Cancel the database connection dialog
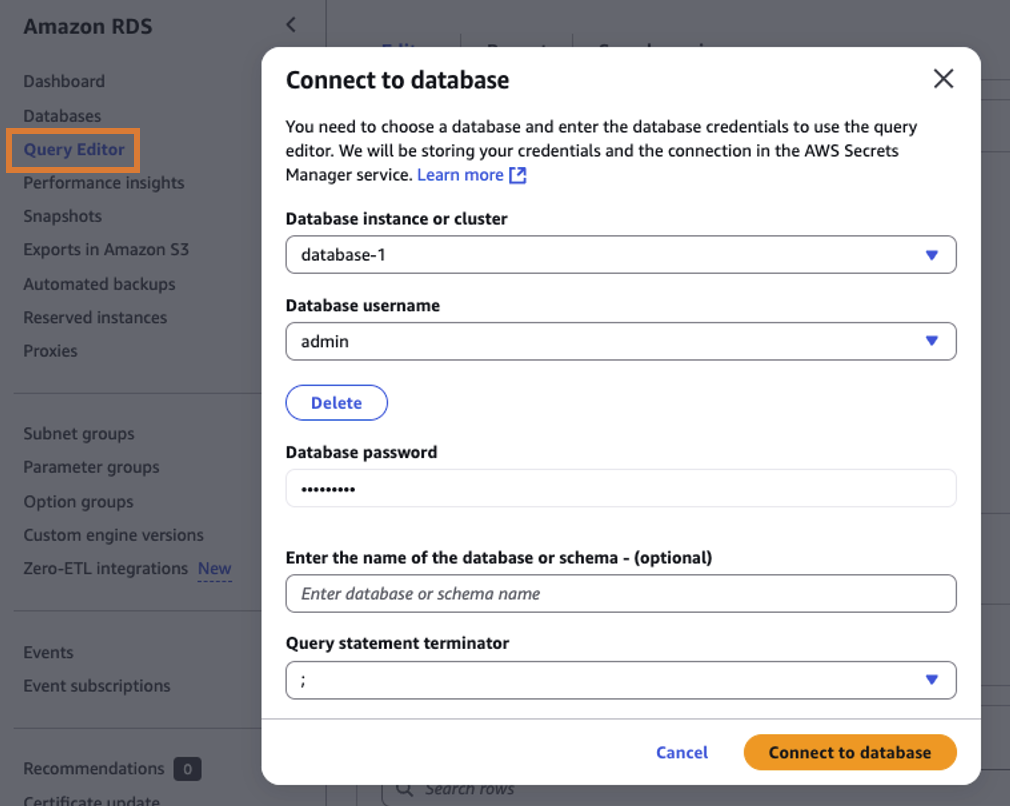 point(682,753)
